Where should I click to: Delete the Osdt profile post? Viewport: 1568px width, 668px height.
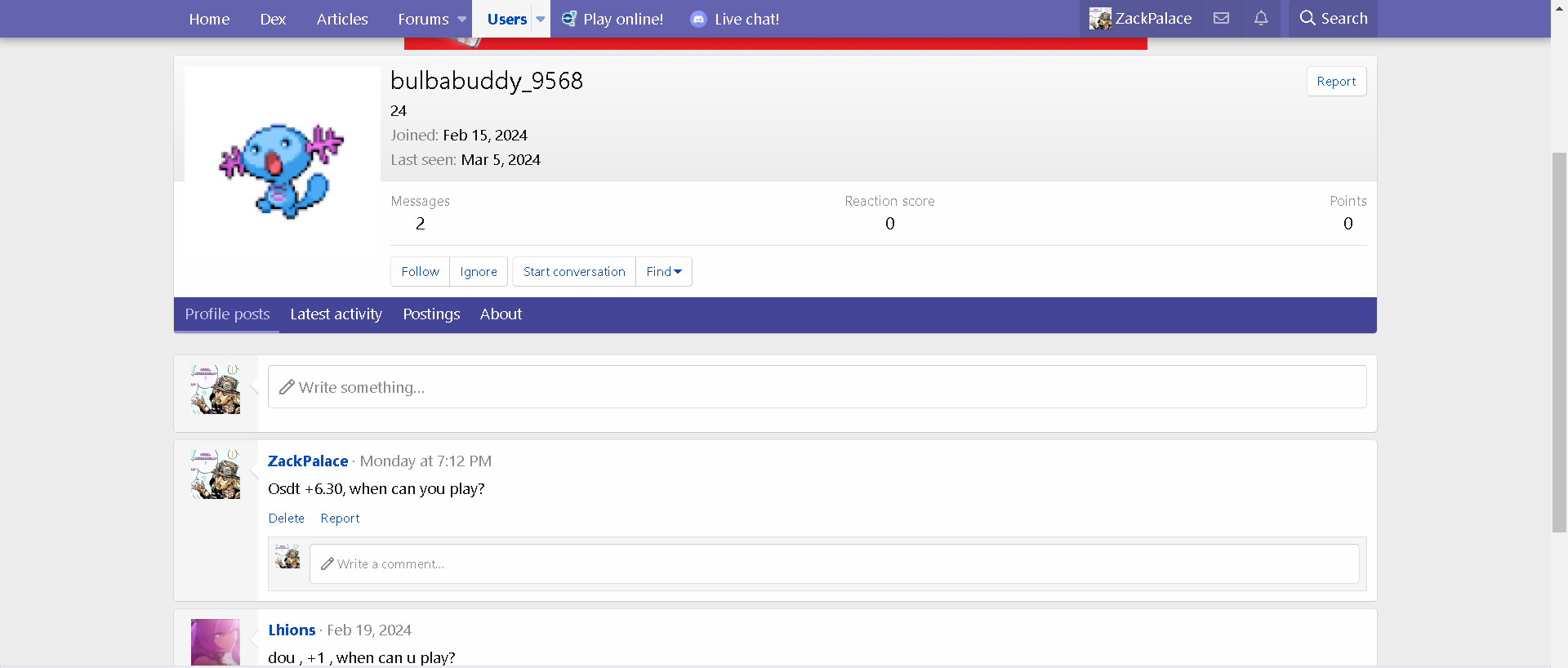pos(286,518)
